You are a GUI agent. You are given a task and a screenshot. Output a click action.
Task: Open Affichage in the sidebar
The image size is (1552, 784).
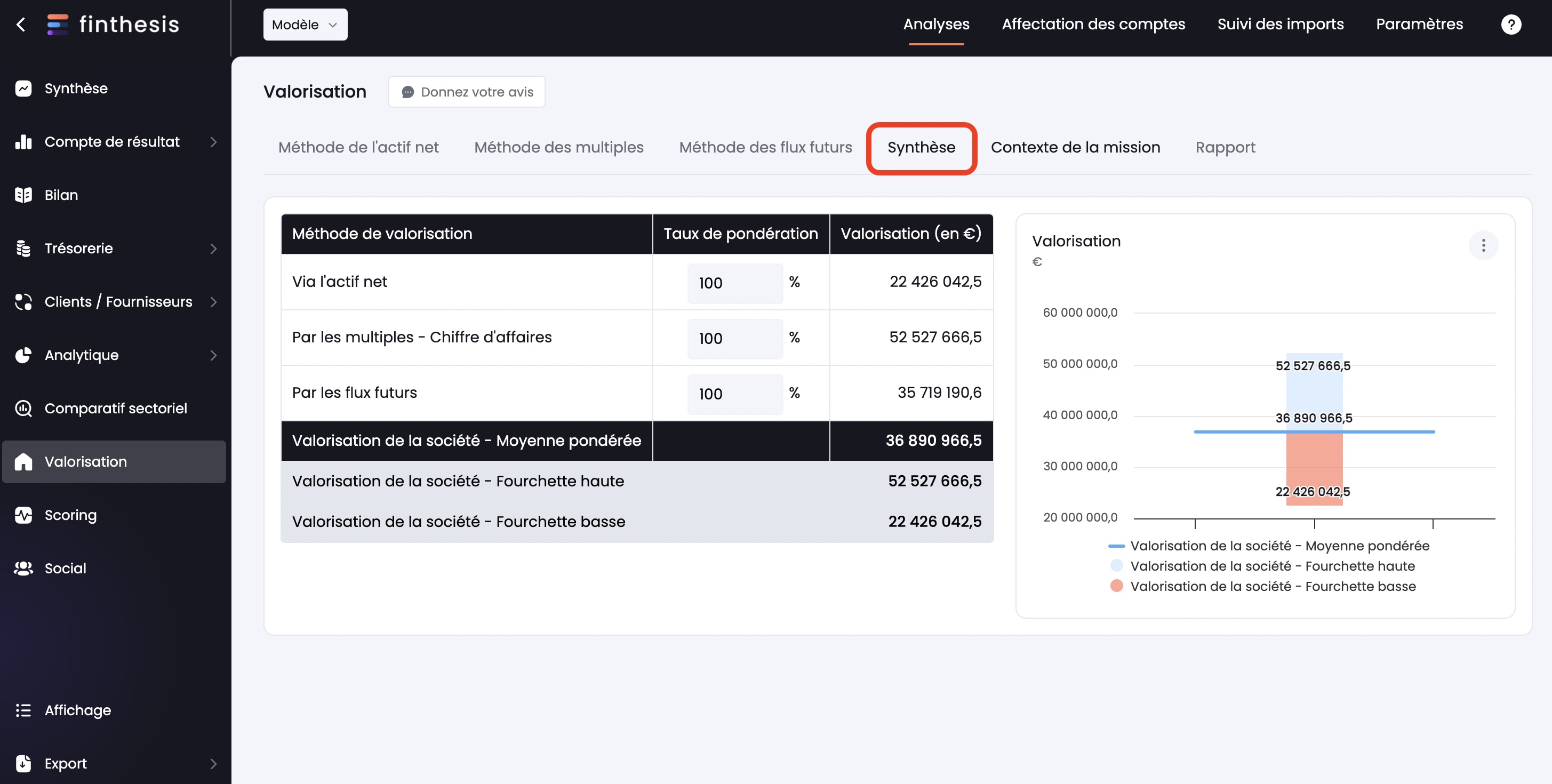[x=115, y=710]
